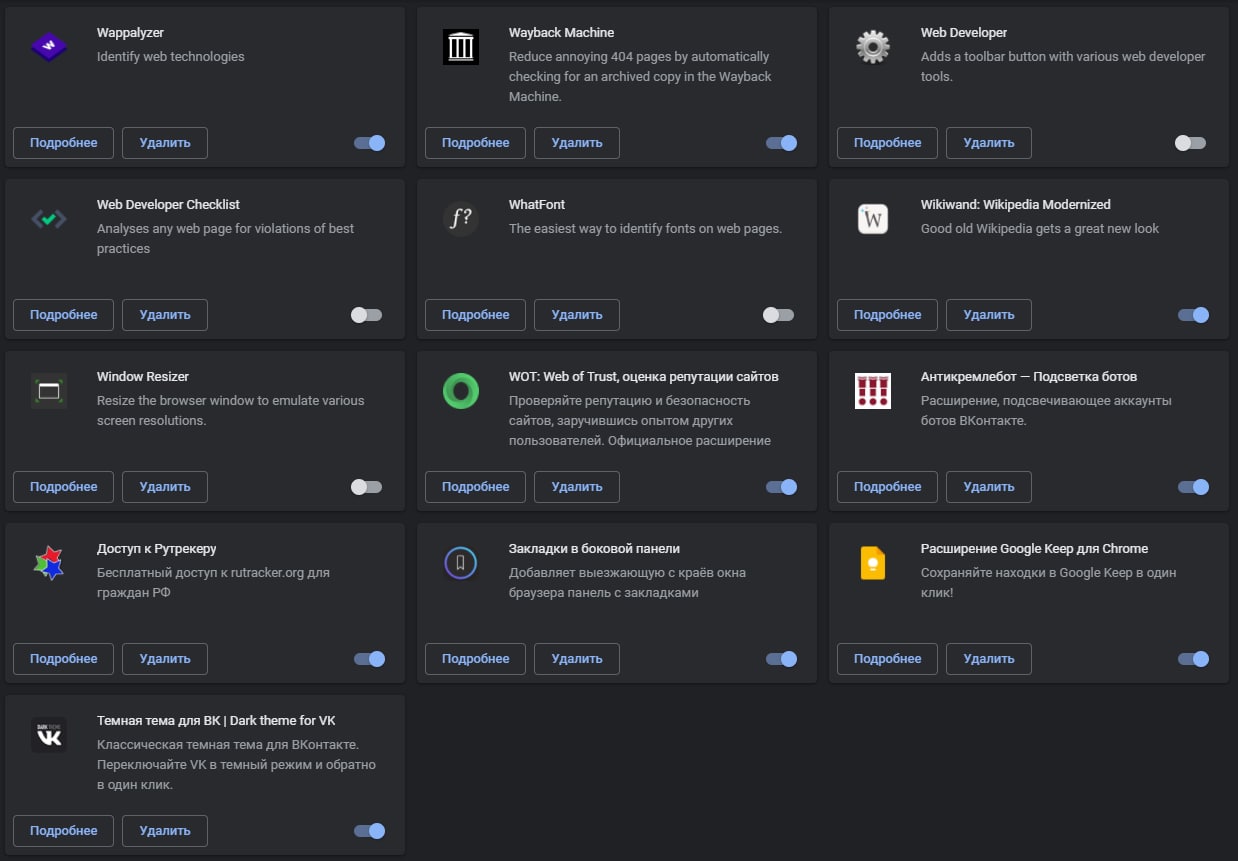Remove Закладки в боковой панели with Удалить
Screen dimensions: 1238x861
pyautogui.click(x=577, y=659)
